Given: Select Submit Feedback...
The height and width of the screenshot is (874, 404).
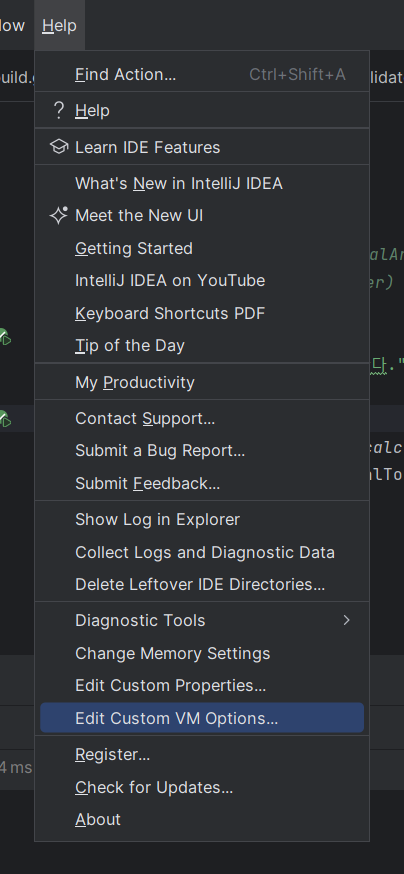Looking at the screenshot, I should coord(202,483).
